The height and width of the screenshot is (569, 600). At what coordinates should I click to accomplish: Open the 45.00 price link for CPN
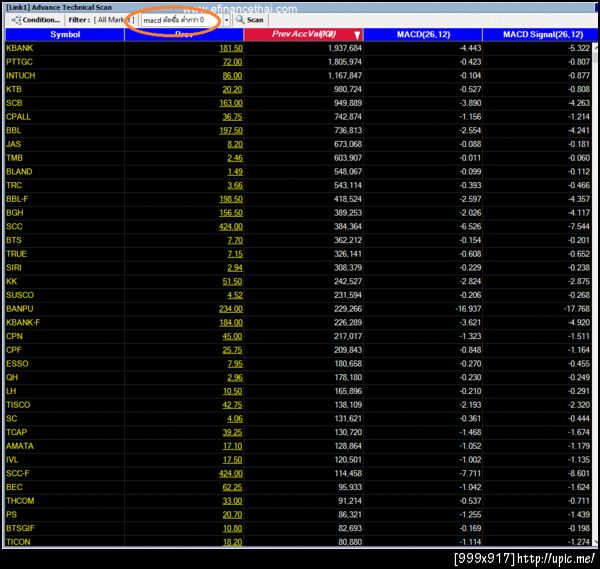point(232,337)
